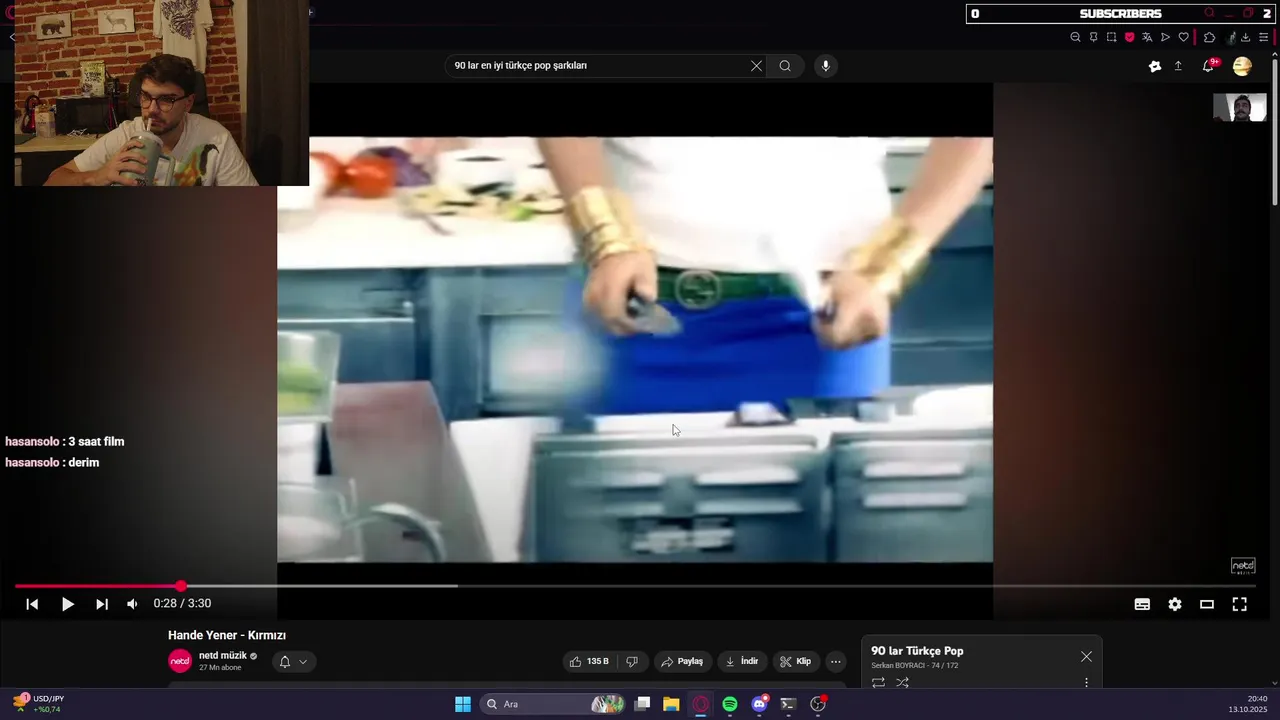Share the video via Paylaş button
The height and width of the screenshot is (720, 1280).
pos(682,662)
